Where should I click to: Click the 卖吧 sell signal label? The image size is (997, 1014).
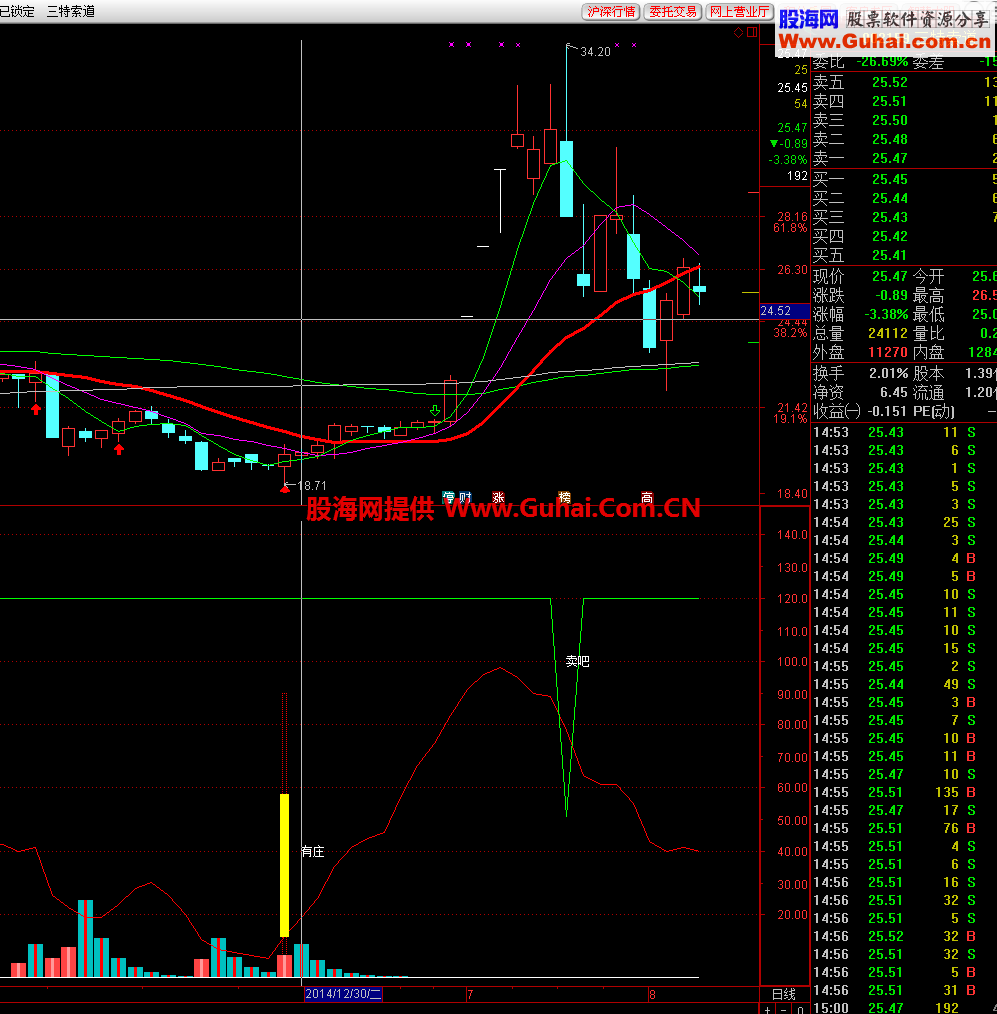[x=577, y=661]
